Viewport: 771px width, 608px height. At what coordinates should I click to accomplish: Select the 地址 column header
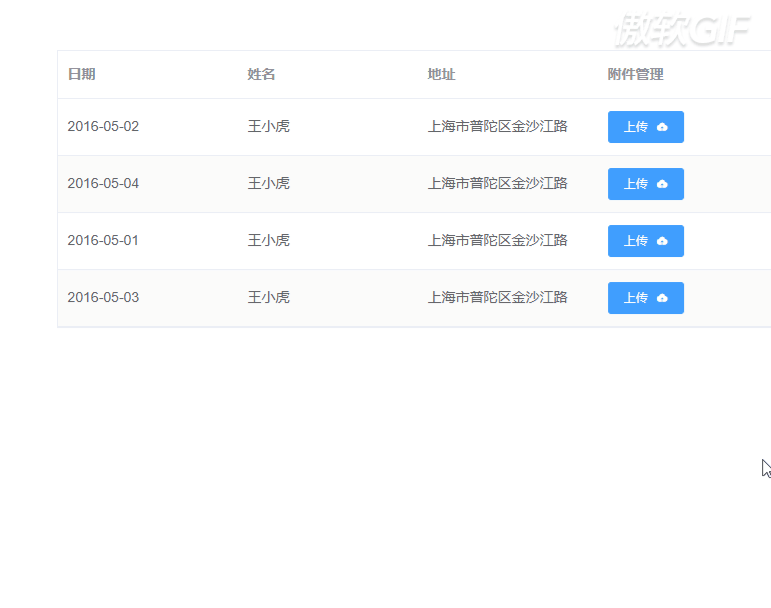tap(442, 74)
